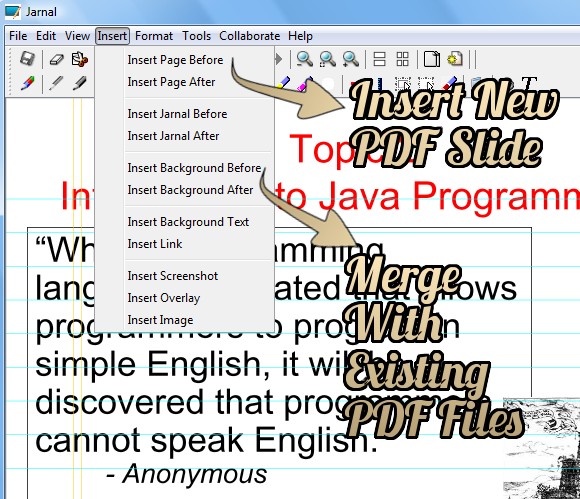Click the Jarnal app icon in title bar
Viewport: 580px width, 499px height.
click(x=13, y=11)
